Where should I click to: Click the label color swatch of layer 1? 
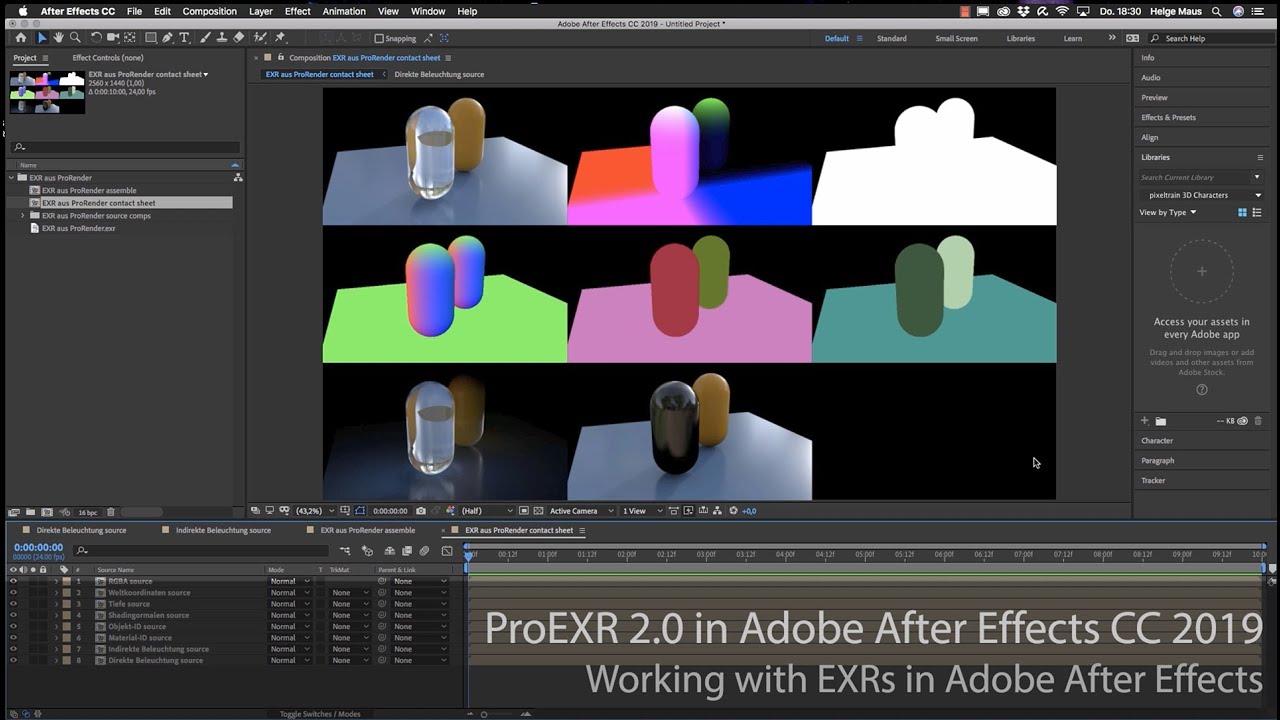coord(66,581)
